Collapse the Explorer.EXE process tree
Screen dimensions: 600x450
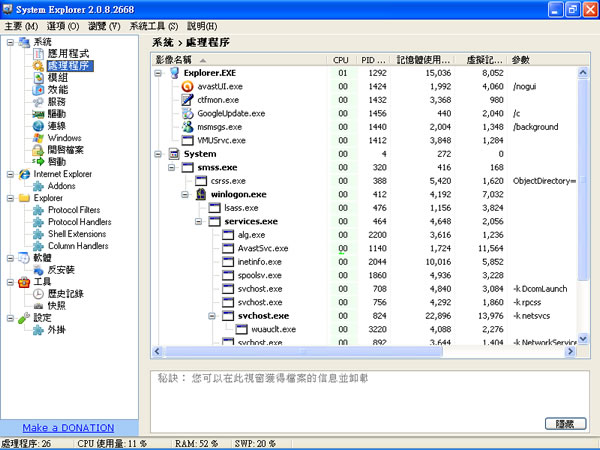[159, 73]
